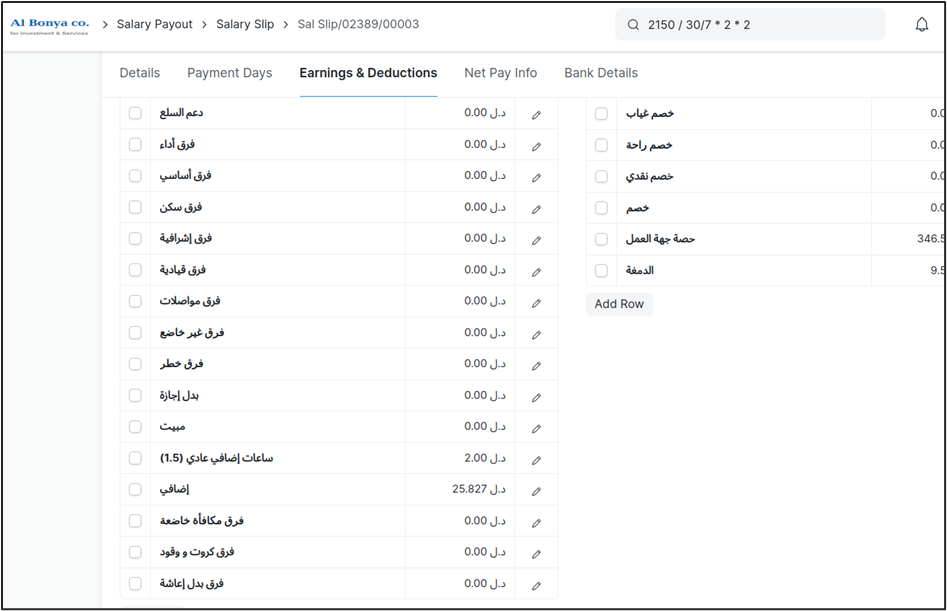This screenshot has width=947, height=611.
Task: Edit the فرق خطر row pencil icon
Action: [536, 365]
